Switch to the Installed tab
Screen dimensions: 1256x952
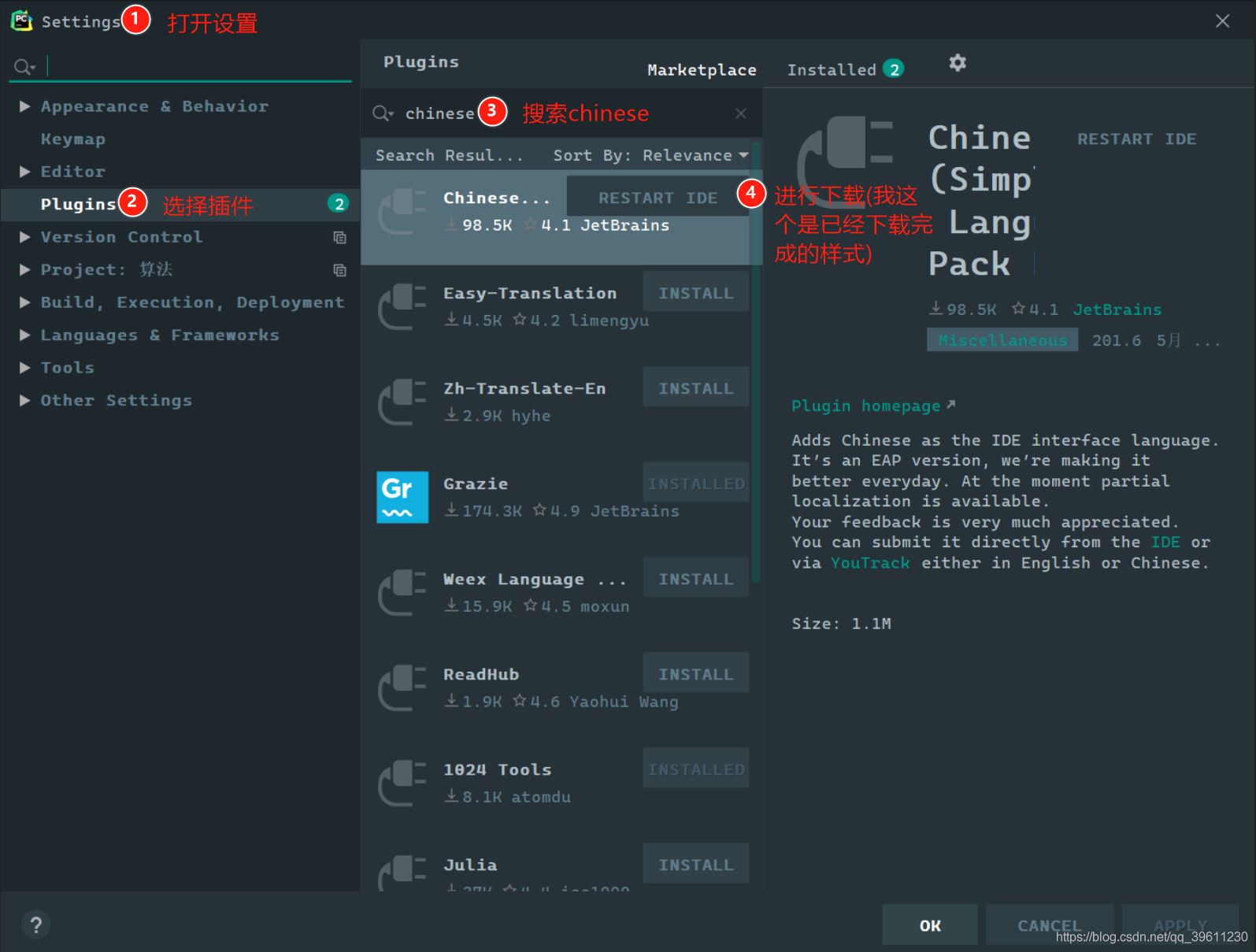coord(845,70)
